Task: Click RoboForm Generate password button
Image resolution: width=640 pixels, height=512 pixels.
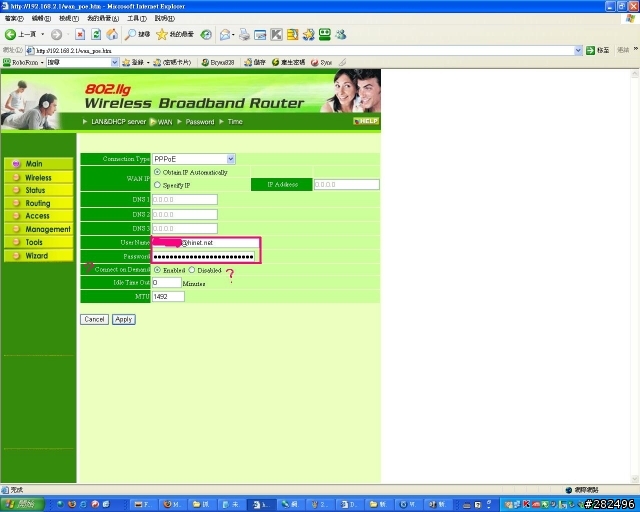Action: click(288, 62)
